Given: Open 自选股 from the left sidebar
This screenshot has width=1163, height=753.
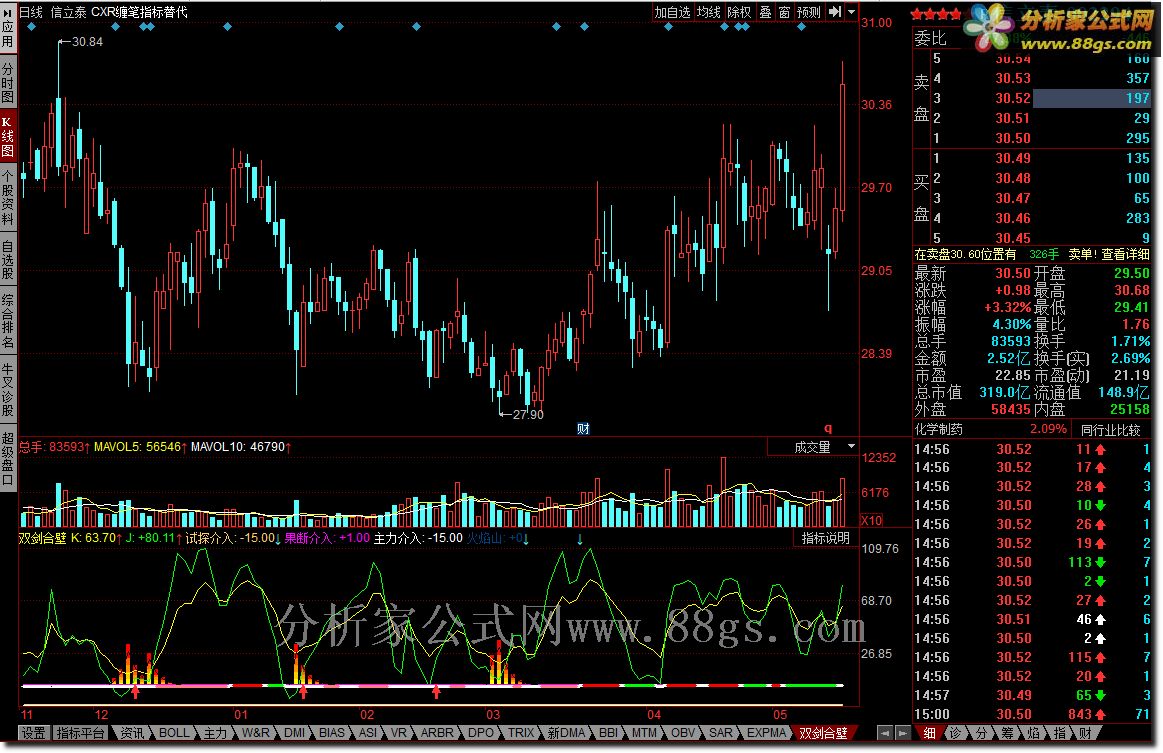Looking at the screenshot, I should point(7,260).
